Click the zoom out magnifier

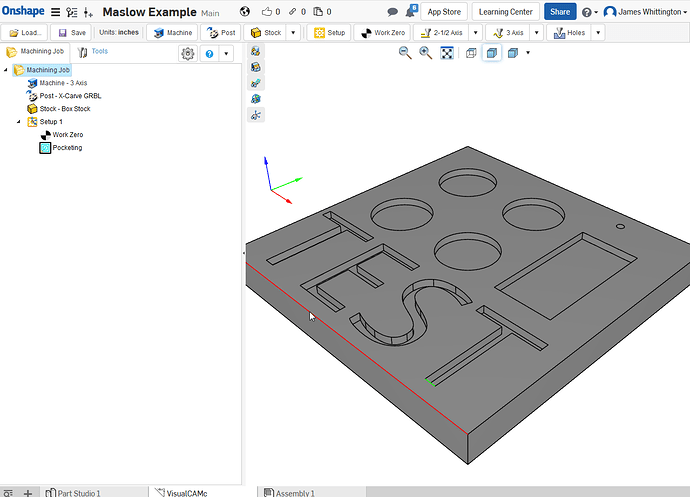[x=405, y=53]
